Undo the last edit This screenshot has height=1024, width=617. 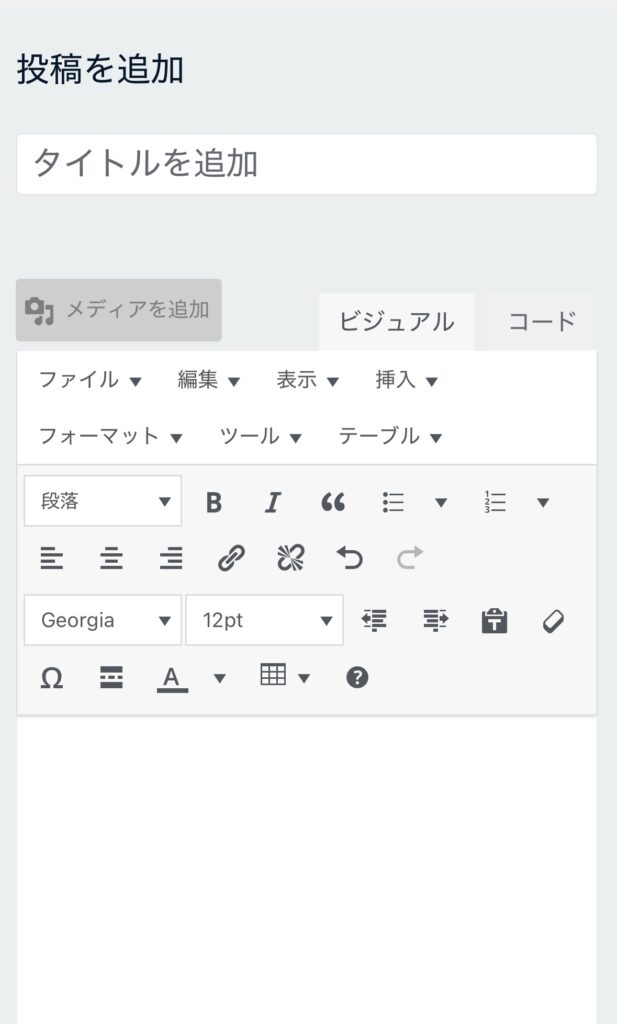(349, 559)
